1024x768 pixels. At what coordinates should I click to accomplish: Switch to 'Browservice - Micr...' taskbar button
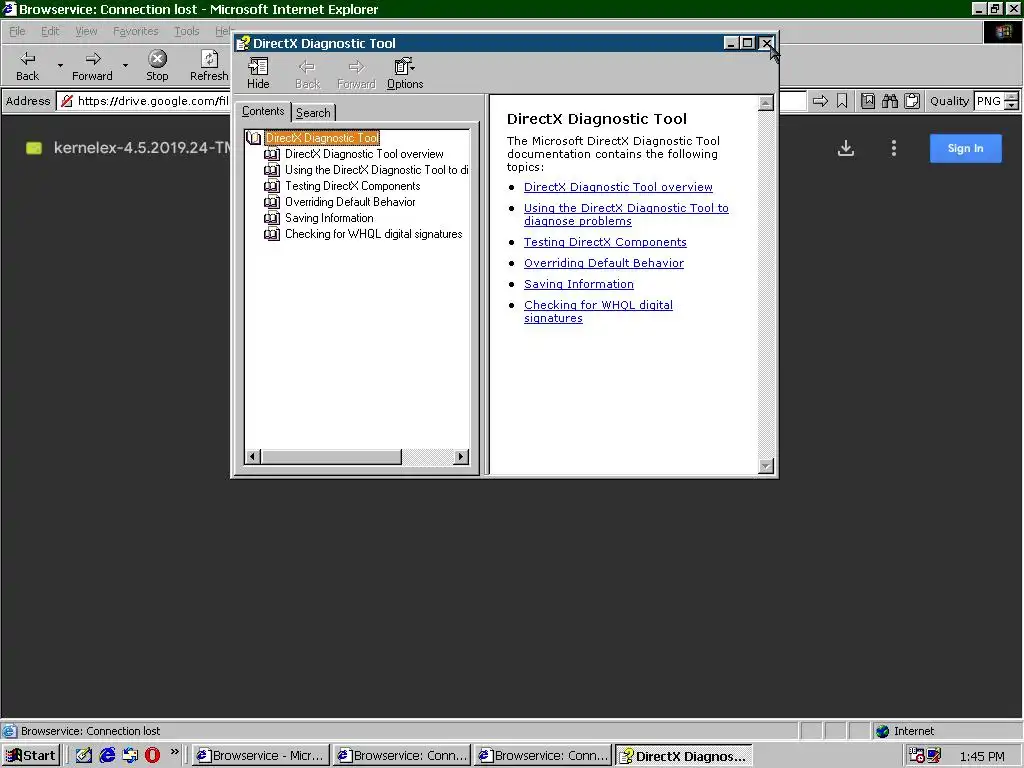pos(261,756)
